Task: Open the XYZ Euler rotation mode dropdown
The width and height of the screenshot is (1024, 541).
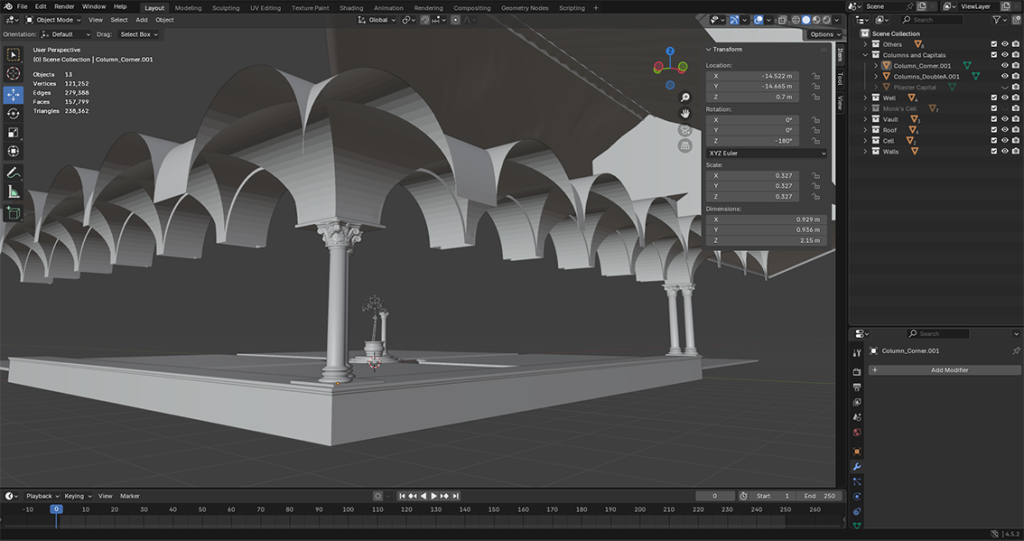Action: (766, 153)
